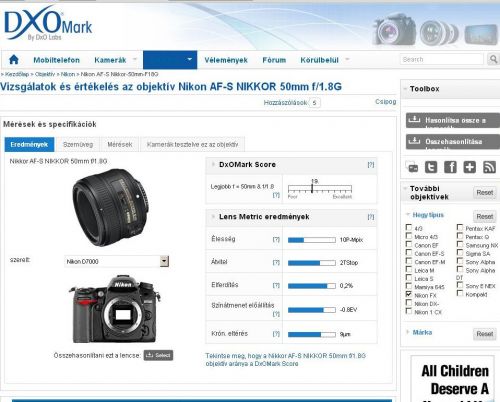This screenshot has height=402, width=500.
Task: Open help [?] under Legjobb f = 50mm
Action: point(276,195)
